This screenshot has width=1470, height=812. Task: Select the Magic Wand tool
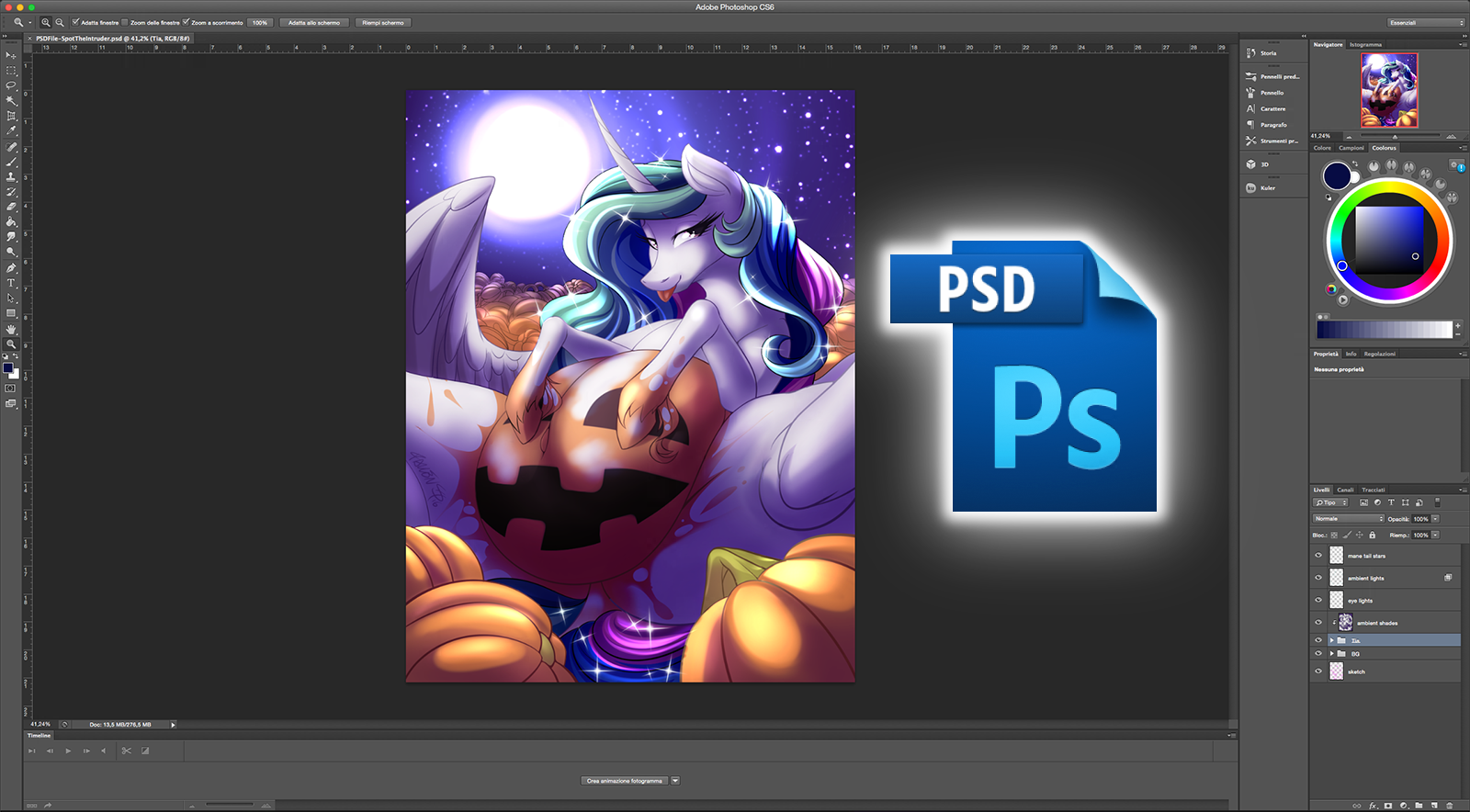click(x=11, y=101)
